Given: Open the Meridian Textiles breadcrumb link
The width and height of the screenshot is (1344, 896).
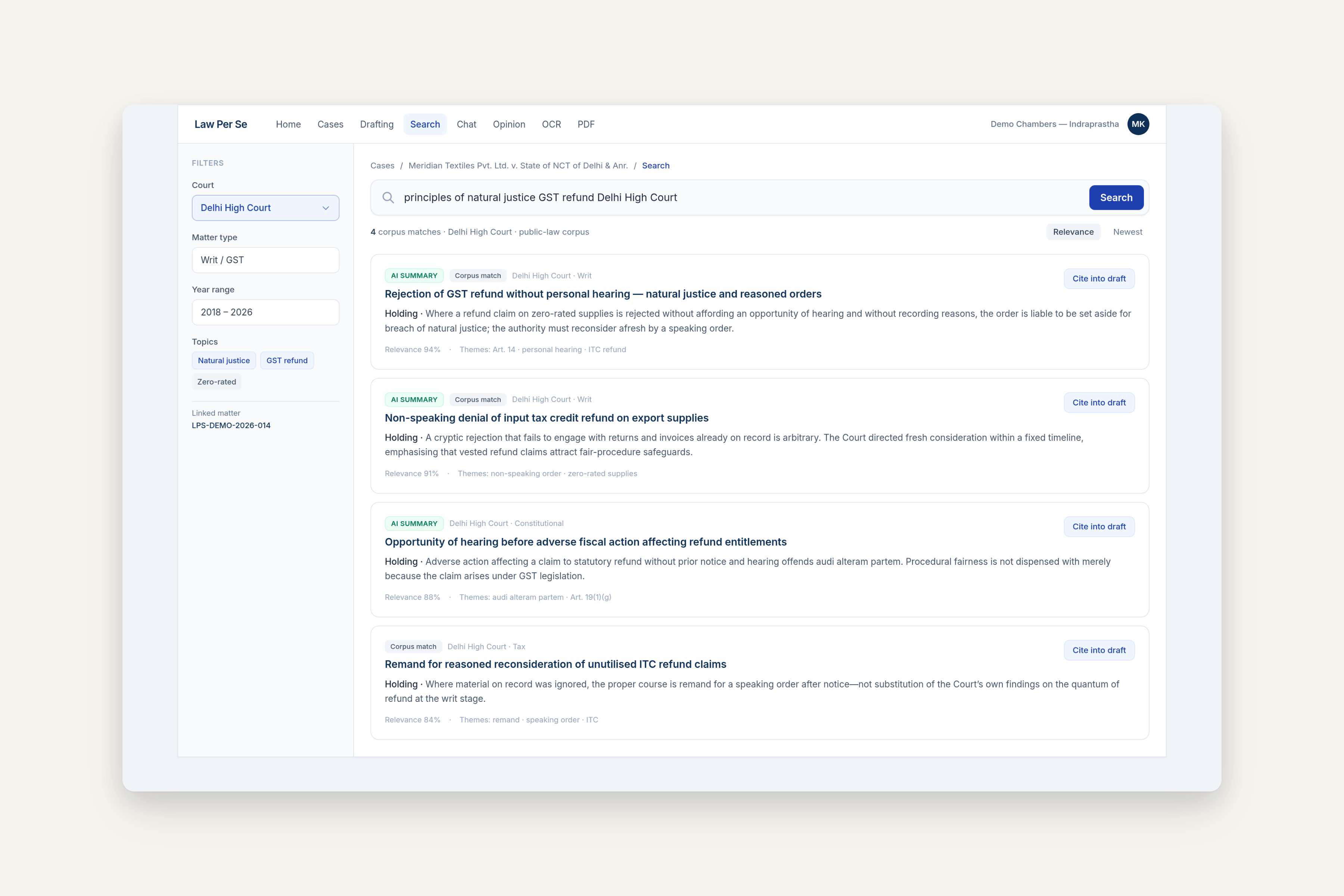Looking at the screenshot, I should click(518, 166).
